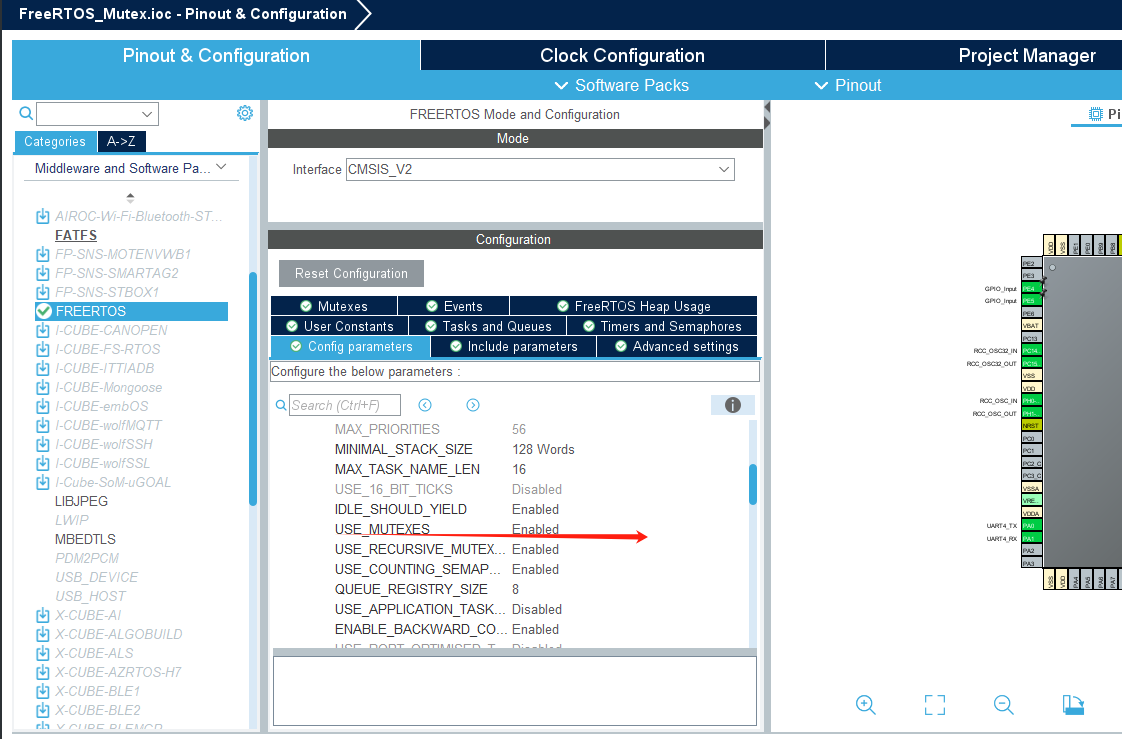Open the categories settings gear icon

pyautogui.click(x=245, y=113)
